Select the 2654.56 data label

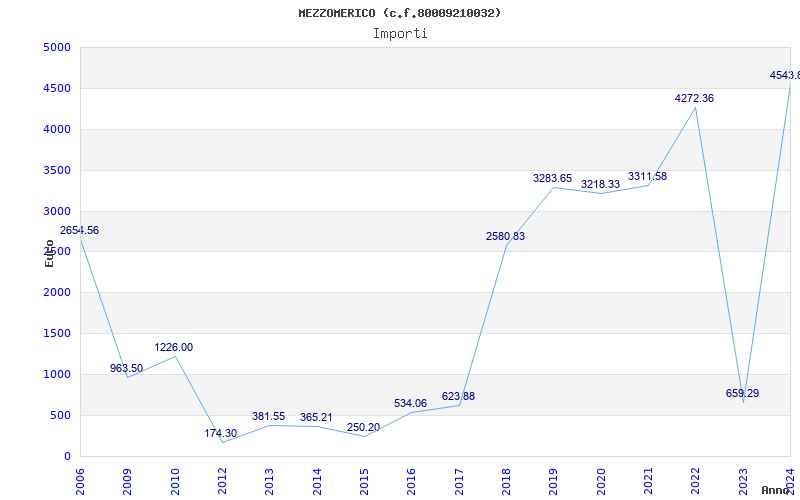(x=80, y=231)
